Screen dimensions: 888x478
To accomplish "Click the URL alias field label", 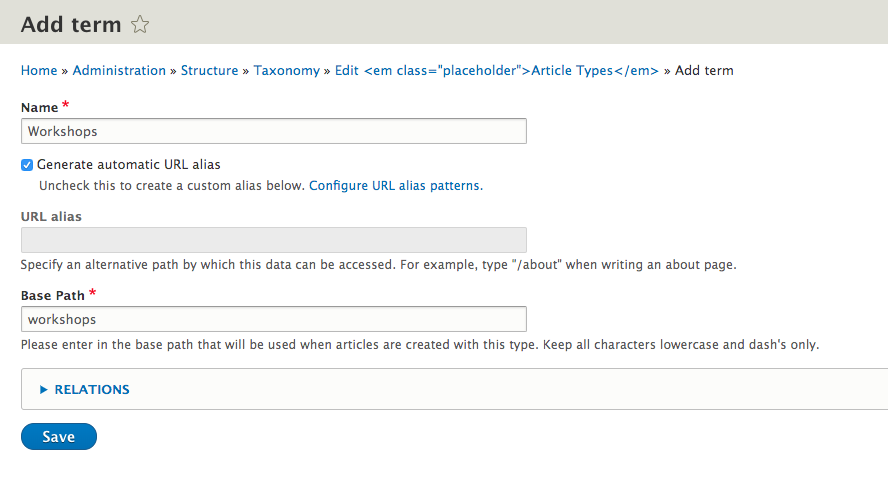I will (x=51, y=216).
